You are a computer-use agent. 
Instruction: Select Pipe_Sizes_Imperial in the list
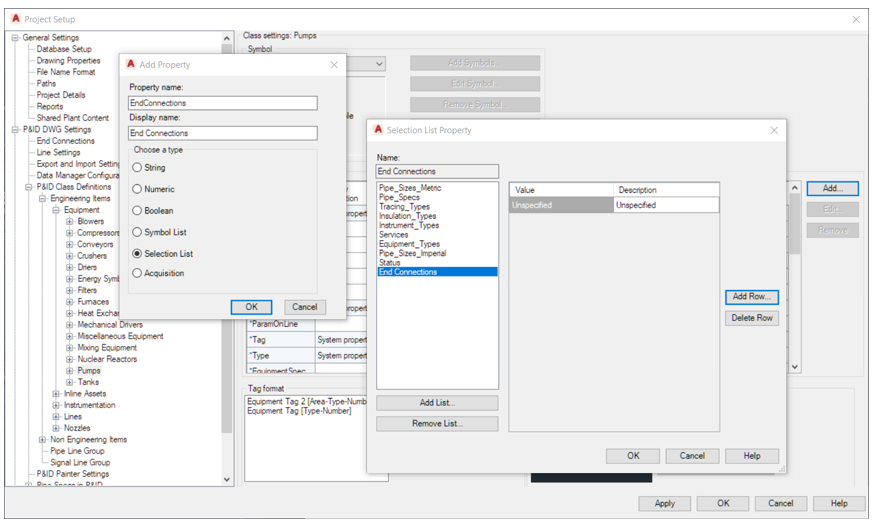tap(413, 253)
